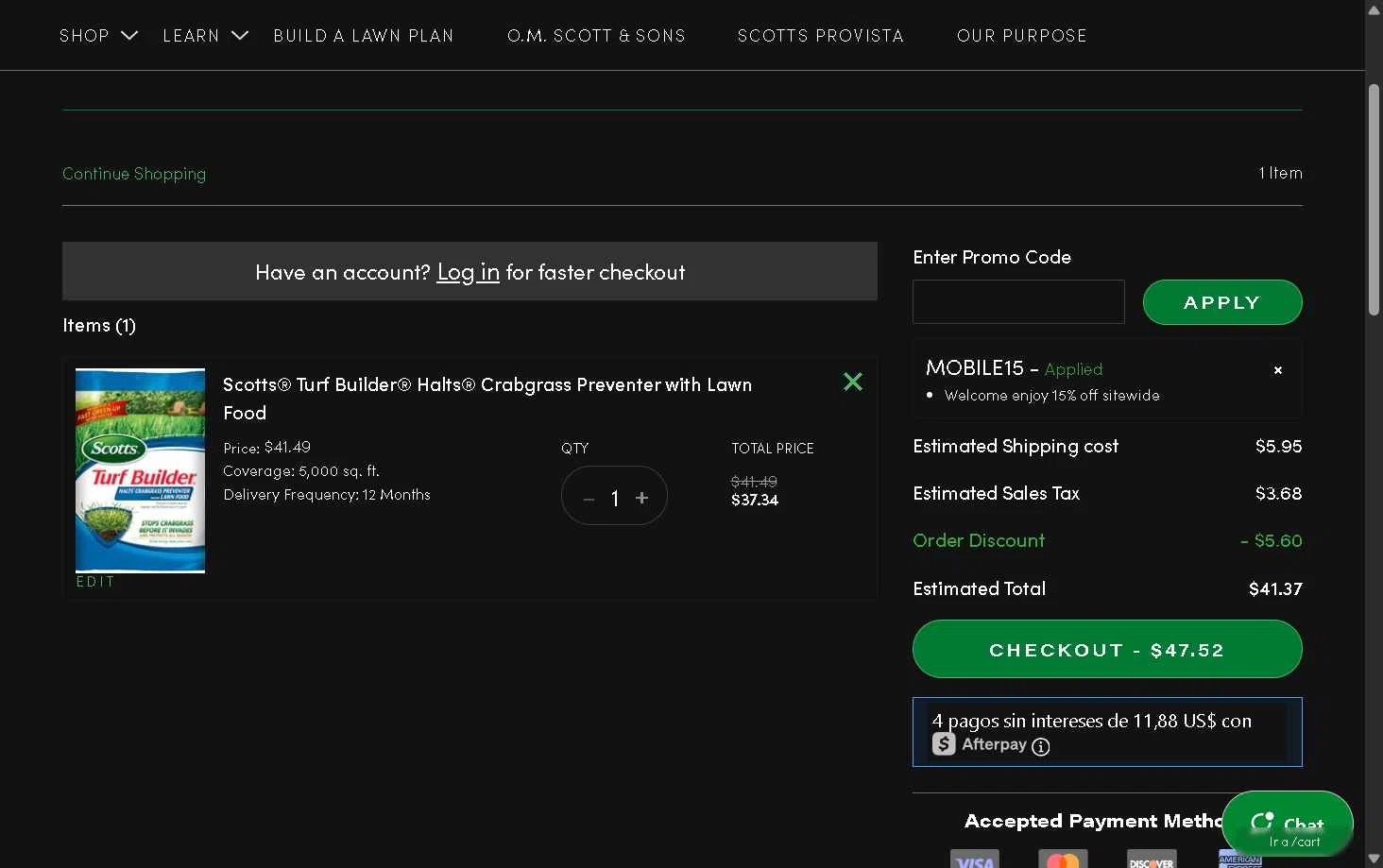Select the Mastercard payment icon
Viewport: 1383px width, 868px height.
1063,859
